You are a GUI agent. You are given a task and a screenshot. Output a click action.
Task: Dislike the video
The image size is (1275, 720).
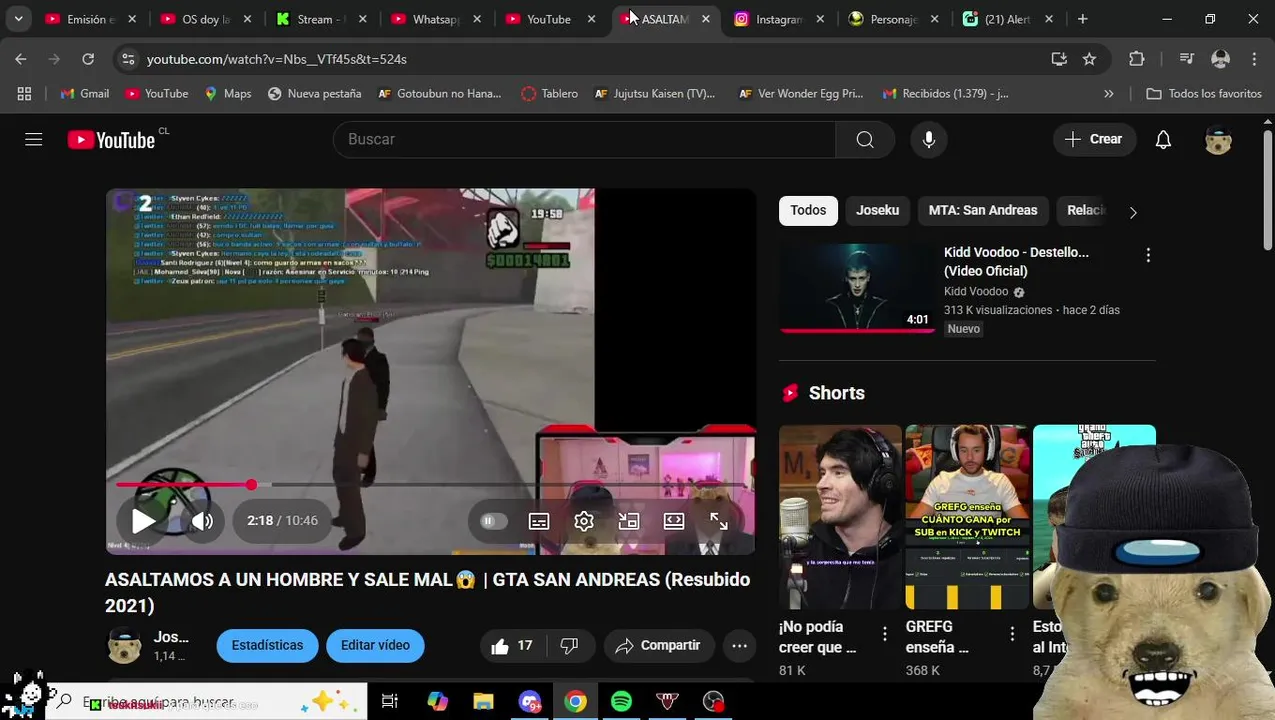569,646
